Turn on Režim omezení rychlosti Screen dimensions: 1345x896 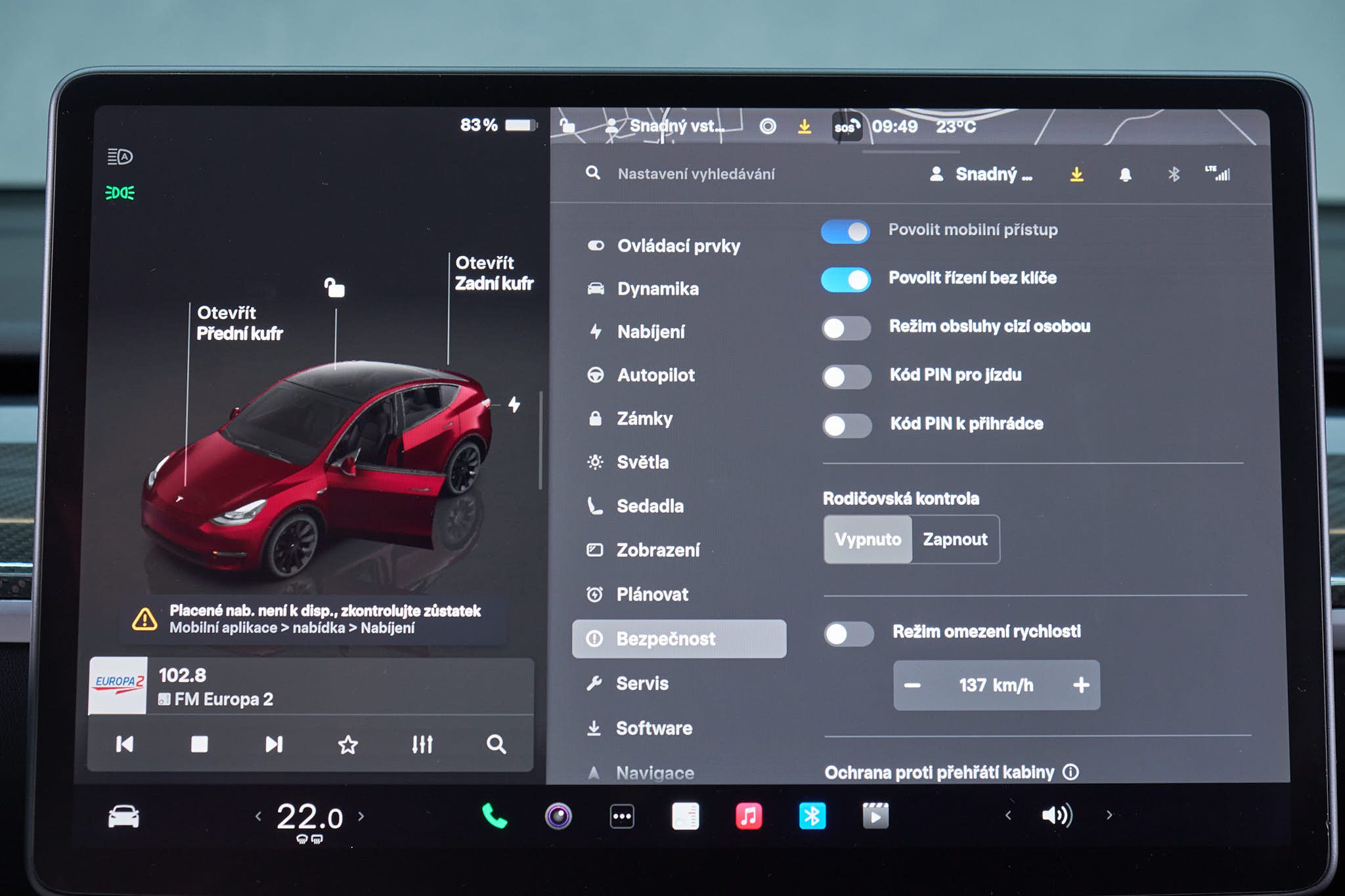[x=849, y=634]
